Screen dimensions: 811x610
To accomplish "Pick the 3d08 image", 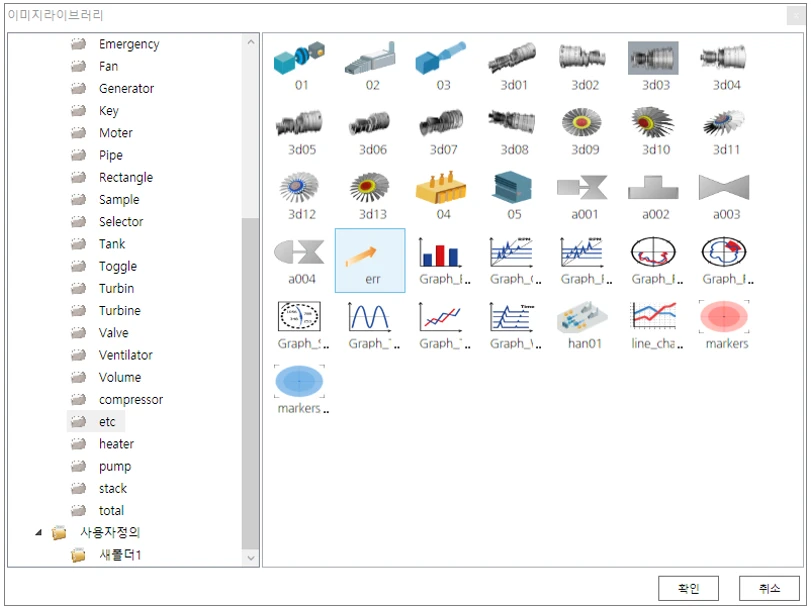I will pyautogui.click(x=512, y=123).
